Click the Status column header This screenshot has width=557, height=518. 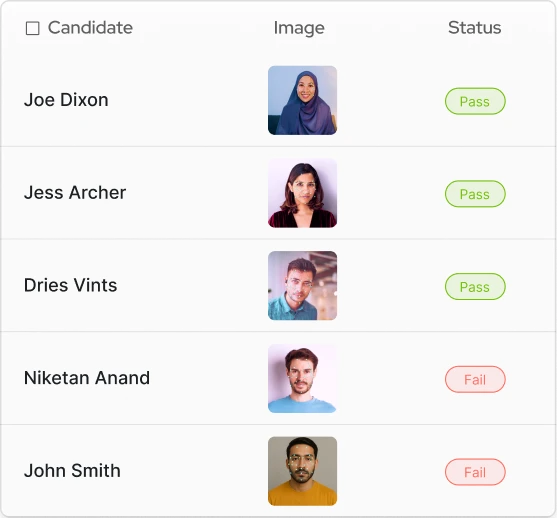[x=475, y=28]
